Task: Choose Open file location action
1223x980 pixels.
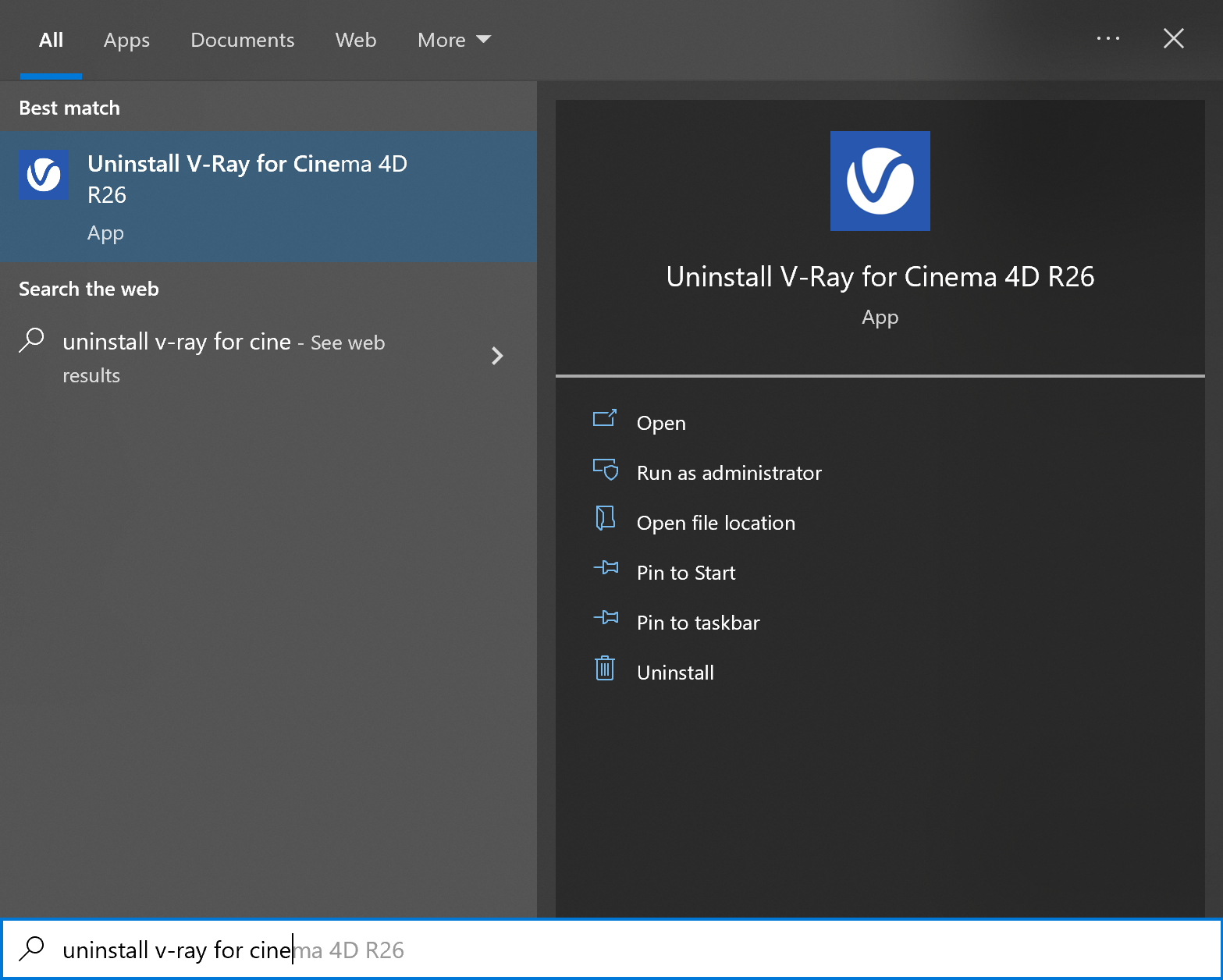Action: tap(716, 523)
